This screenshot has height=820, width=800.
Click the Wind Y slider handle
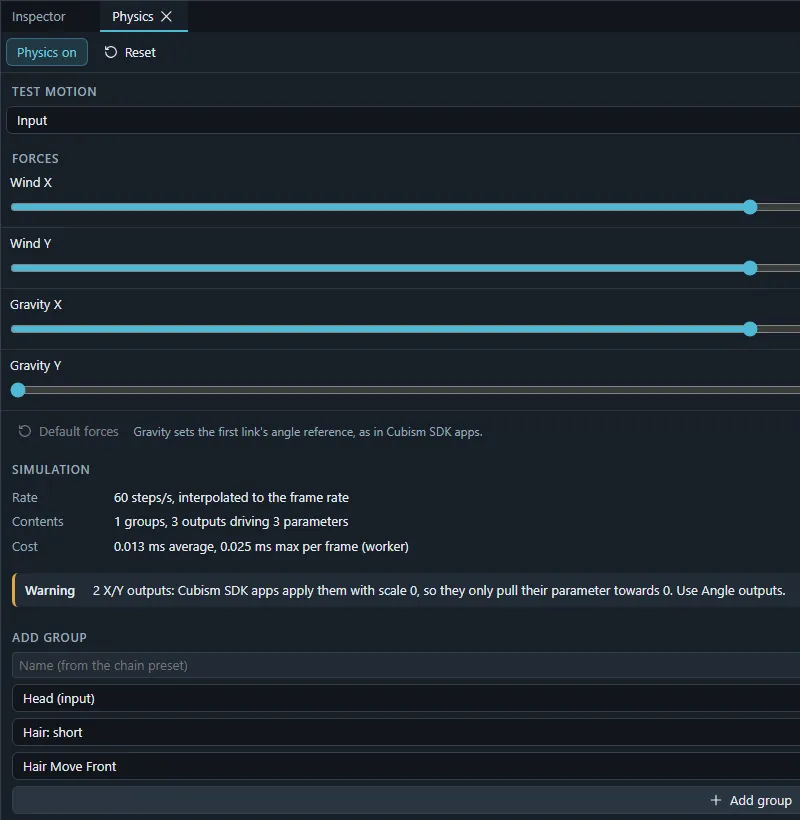750,268
